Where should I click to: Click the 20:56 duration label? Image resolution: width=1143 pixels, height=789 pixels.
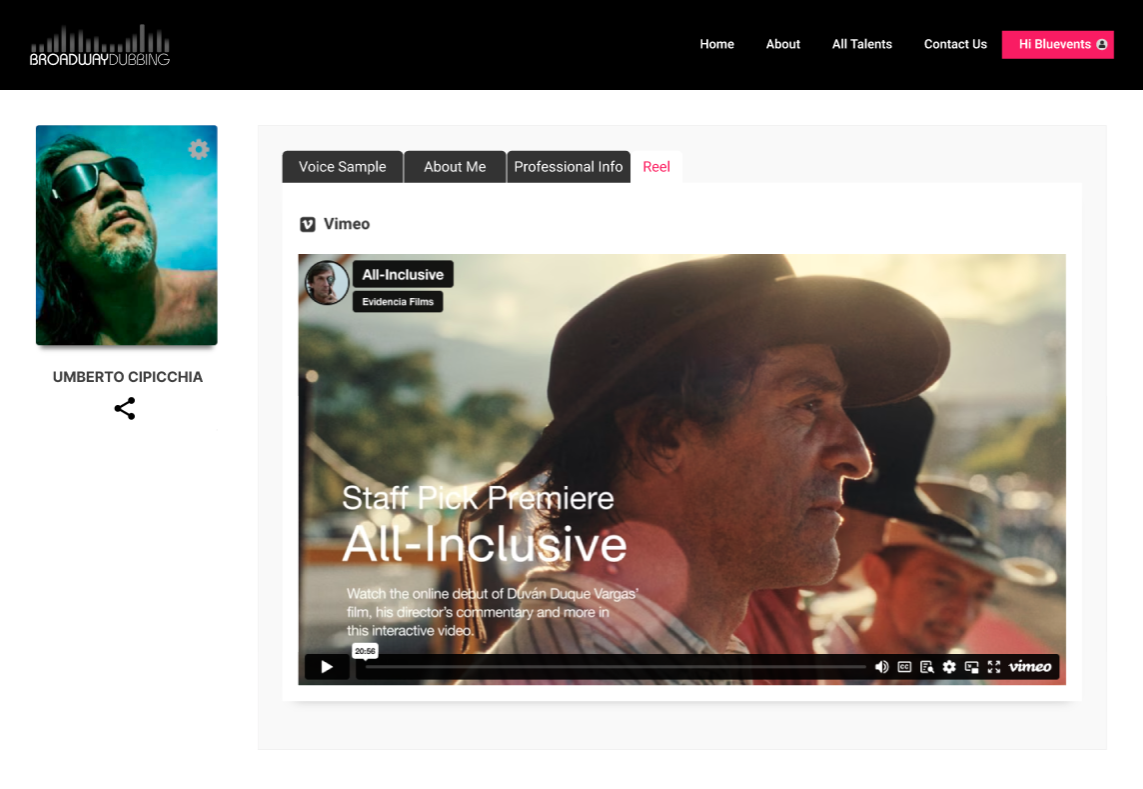(365, 651)
